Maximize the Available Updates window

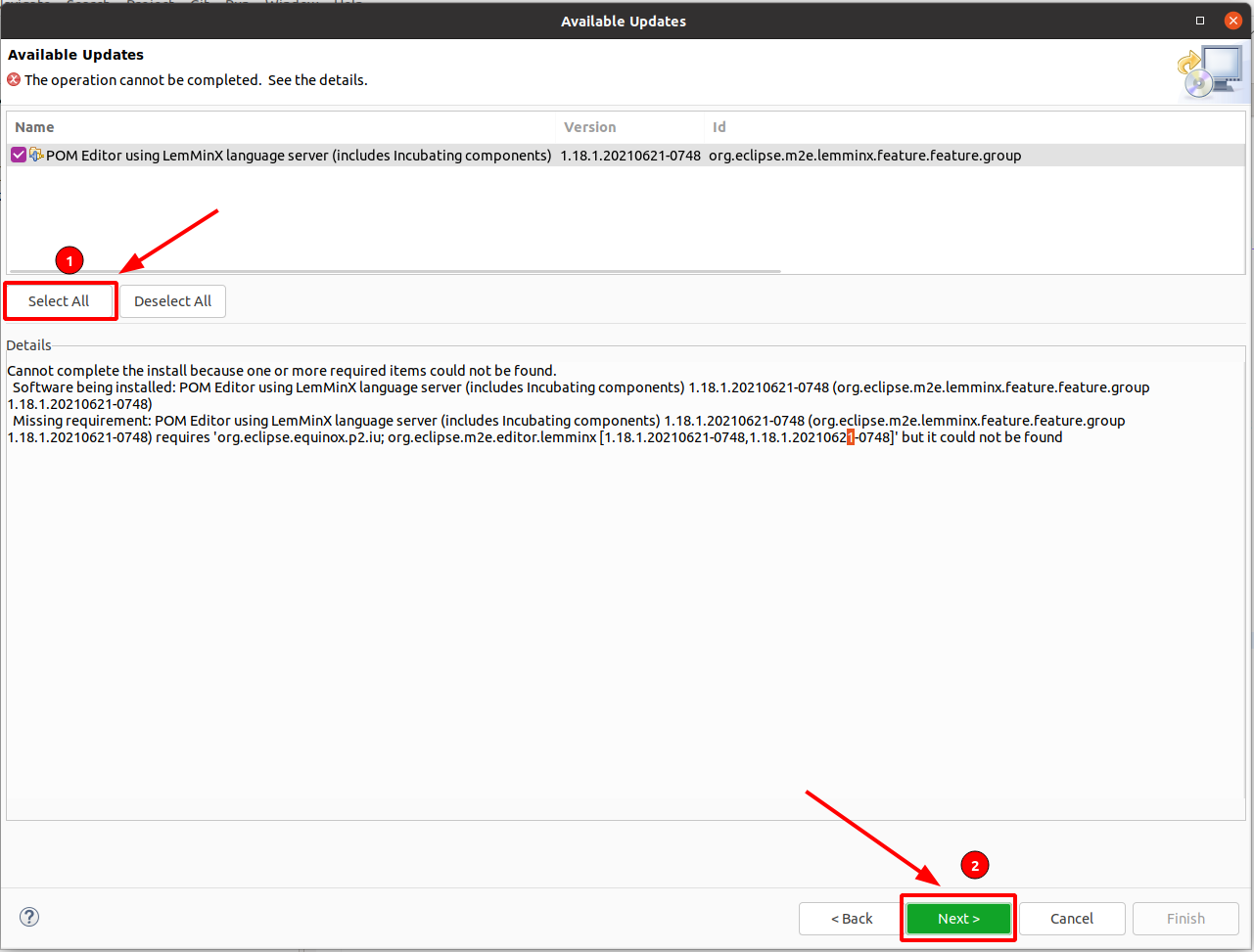click(1200, 21)
